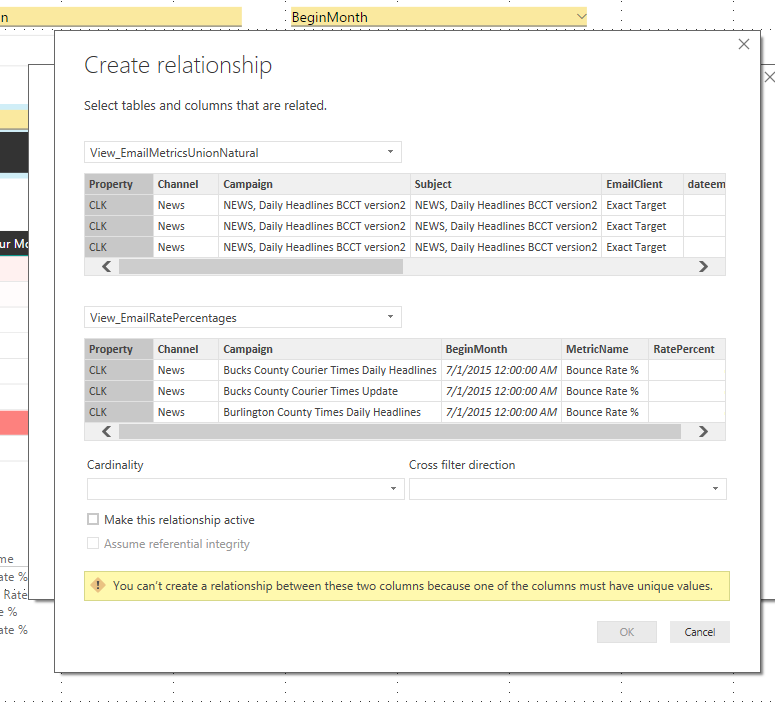This screenshot has width=775, height=703.
Task: Select the dateem column header
Action: [705, 184]
